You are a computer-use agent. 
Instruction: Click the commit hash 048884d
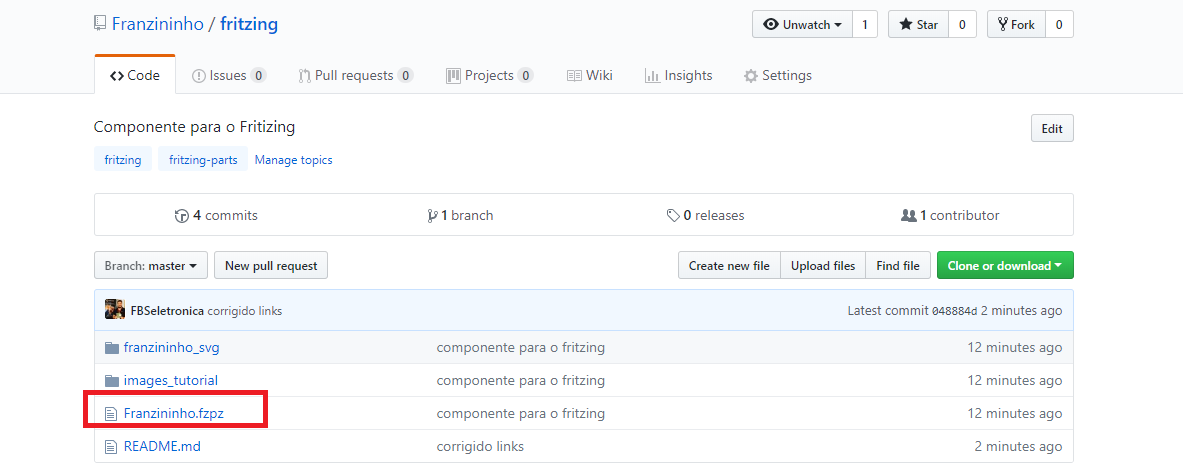pyautogui.click(x=954, y=311)
